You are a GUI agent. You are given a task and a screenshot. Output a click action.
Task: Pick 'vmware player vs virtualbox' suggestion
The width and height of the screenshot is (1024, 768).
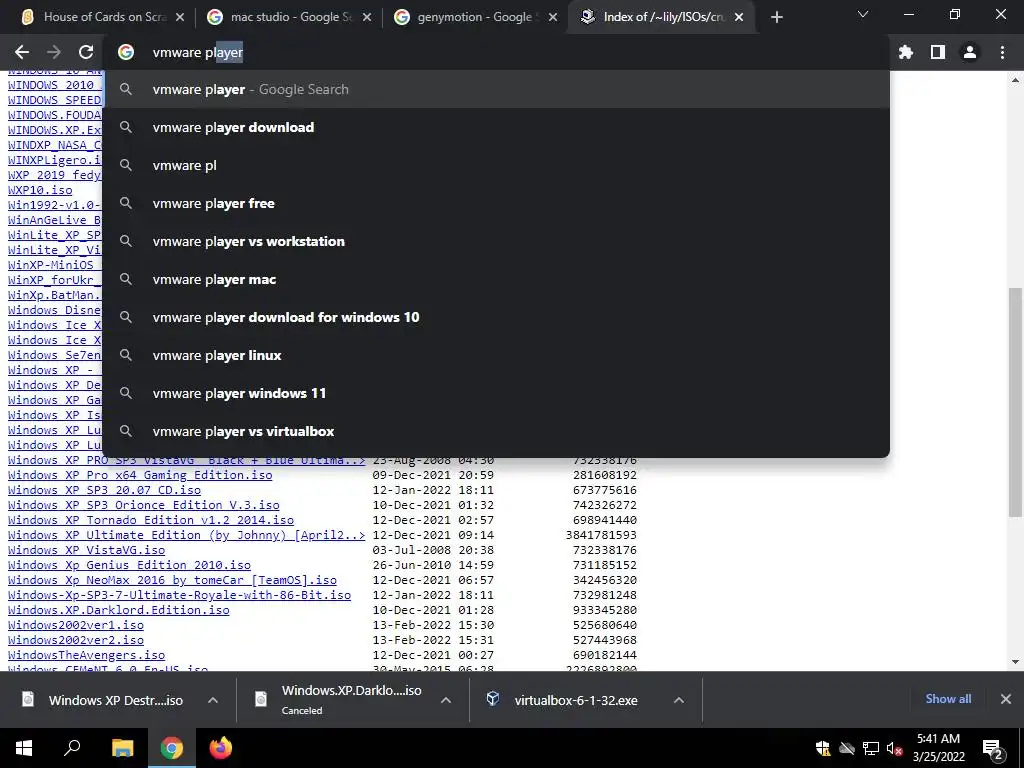496,431
